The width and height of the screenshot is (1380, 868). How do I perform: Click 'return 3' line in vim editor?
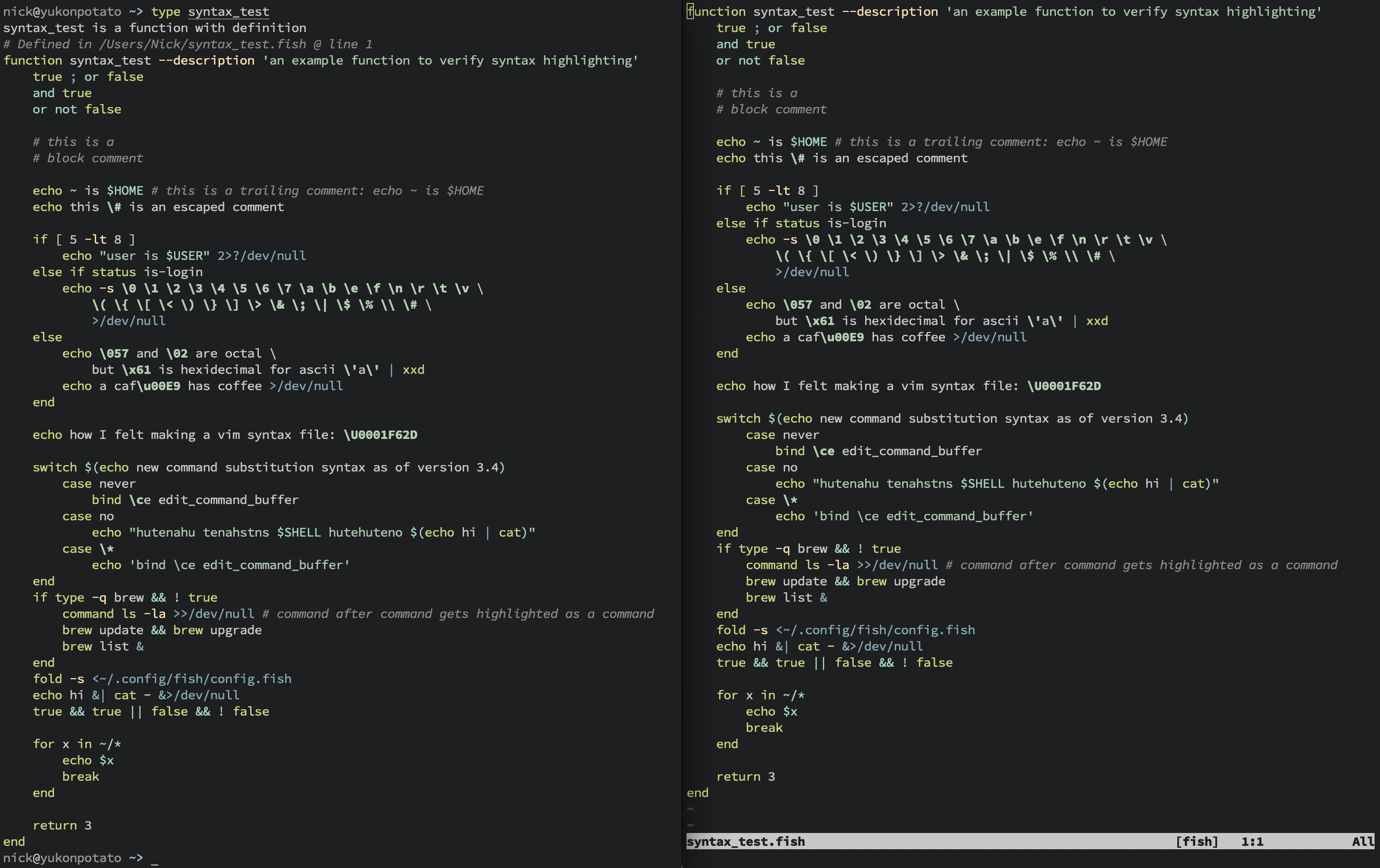pos(745,776)
